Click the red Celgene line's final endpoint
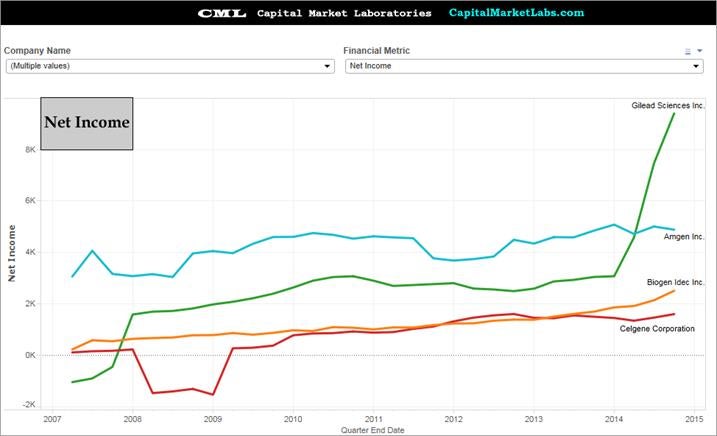The height and width of the screenshot is (436, 717). [x=674, y=314]
